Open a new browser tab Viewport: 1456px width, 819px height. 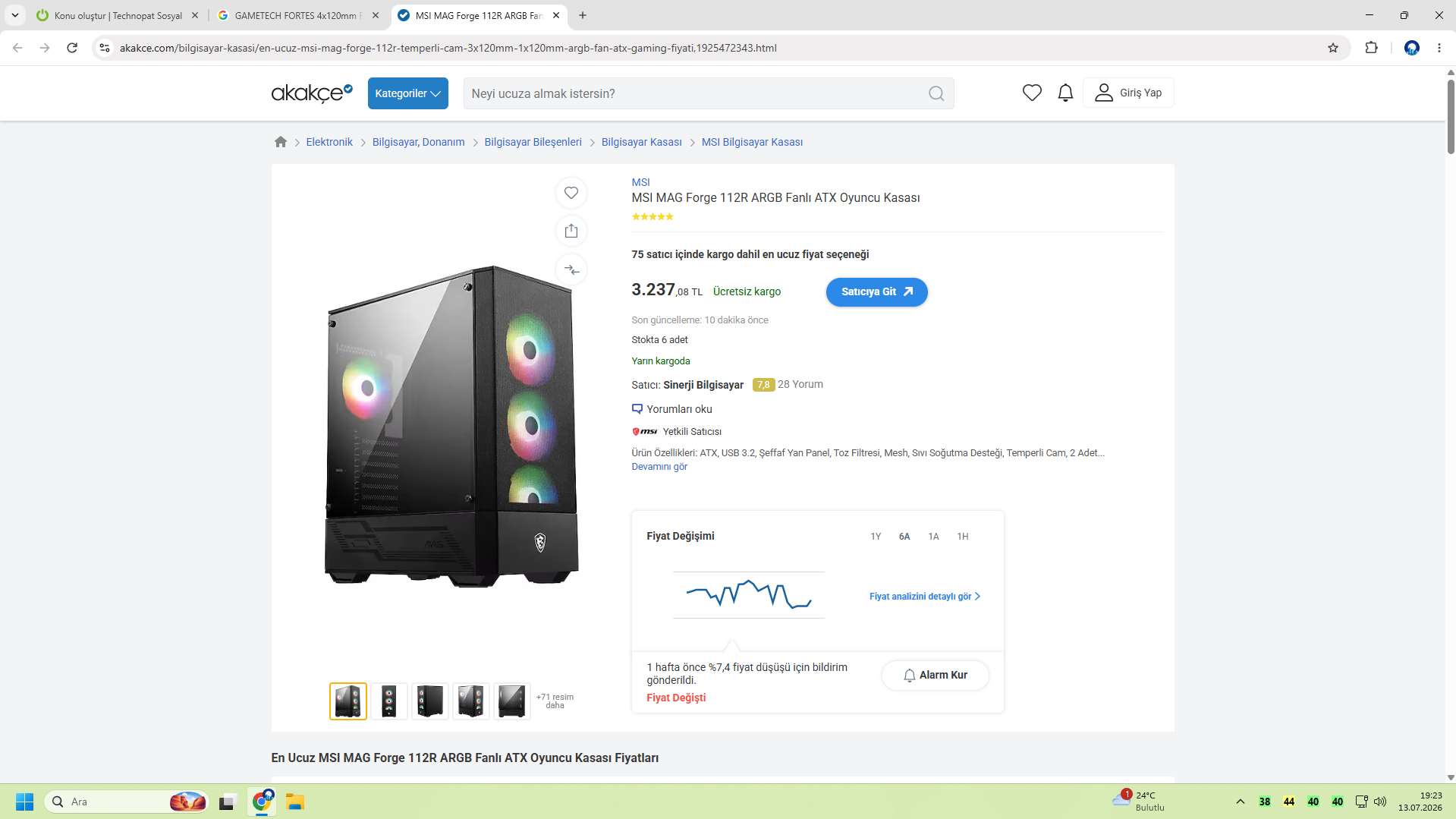(x=583, y=15)
